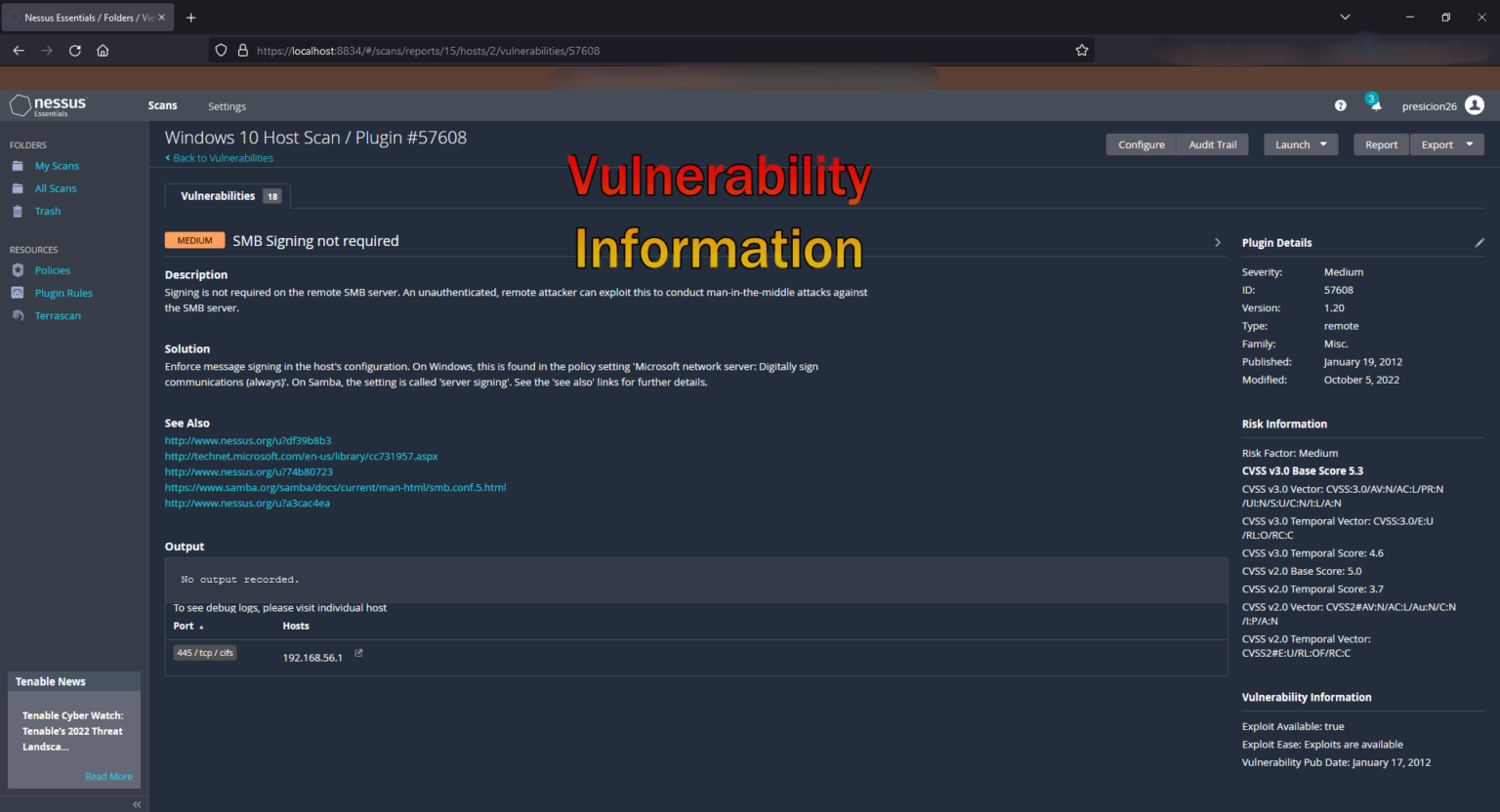Go to browser home page icon
Screen dimensions: 1500x812
103,51
